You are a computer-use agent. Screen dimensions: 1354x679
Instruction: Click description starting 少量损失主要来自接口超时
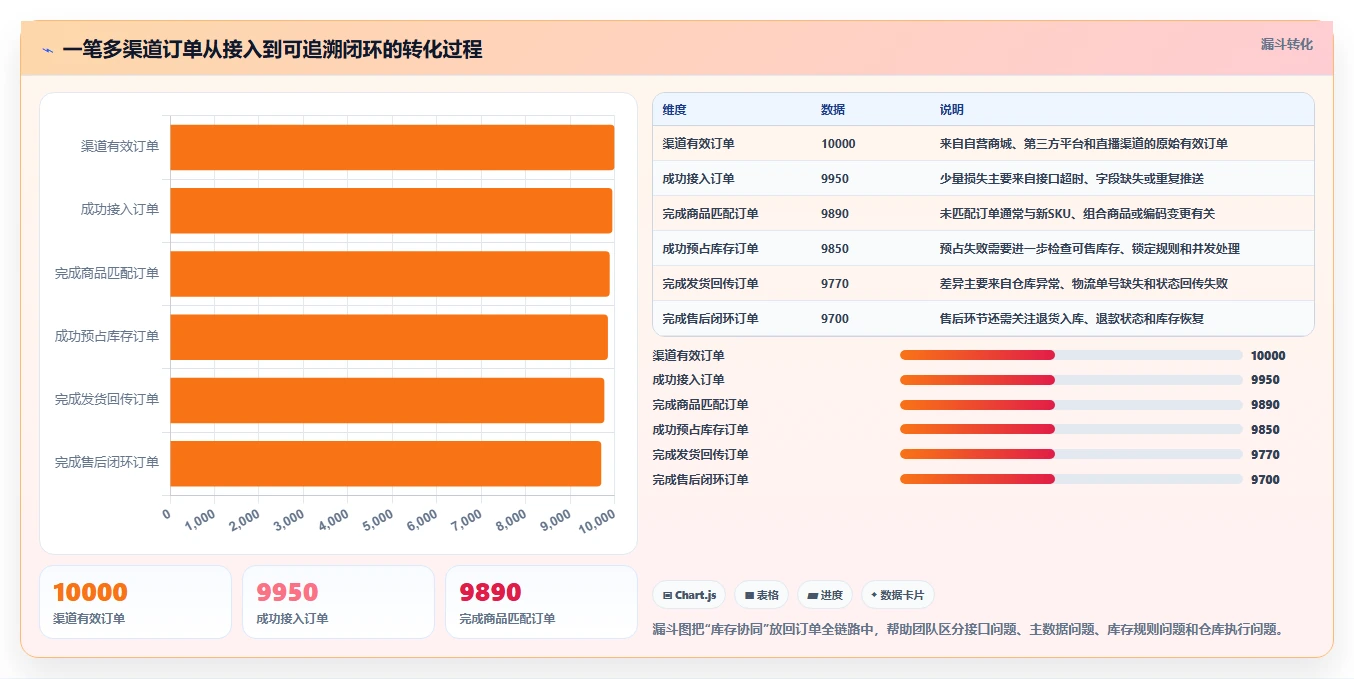[1072, 179]
